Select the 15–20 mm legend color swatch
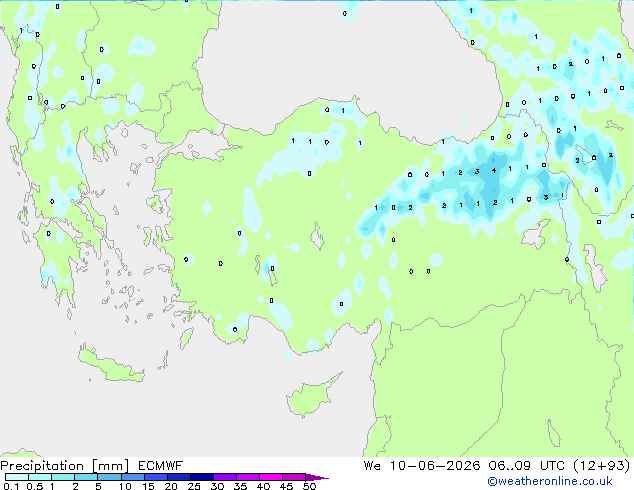Viewport: 634px width, 490px height. pyautogui.click(x=155, y=477)
